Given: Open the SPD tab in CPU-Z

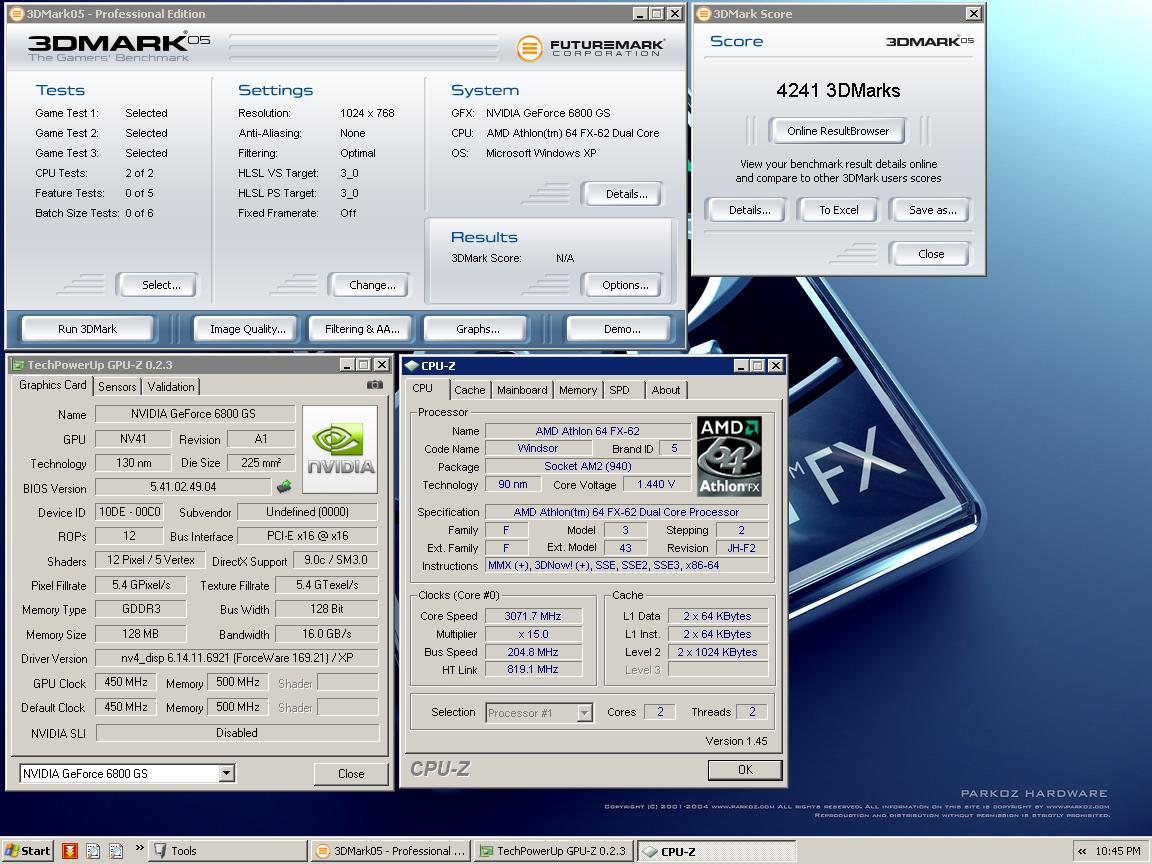Looking at the screenshot, I should [x=619, y=390].
